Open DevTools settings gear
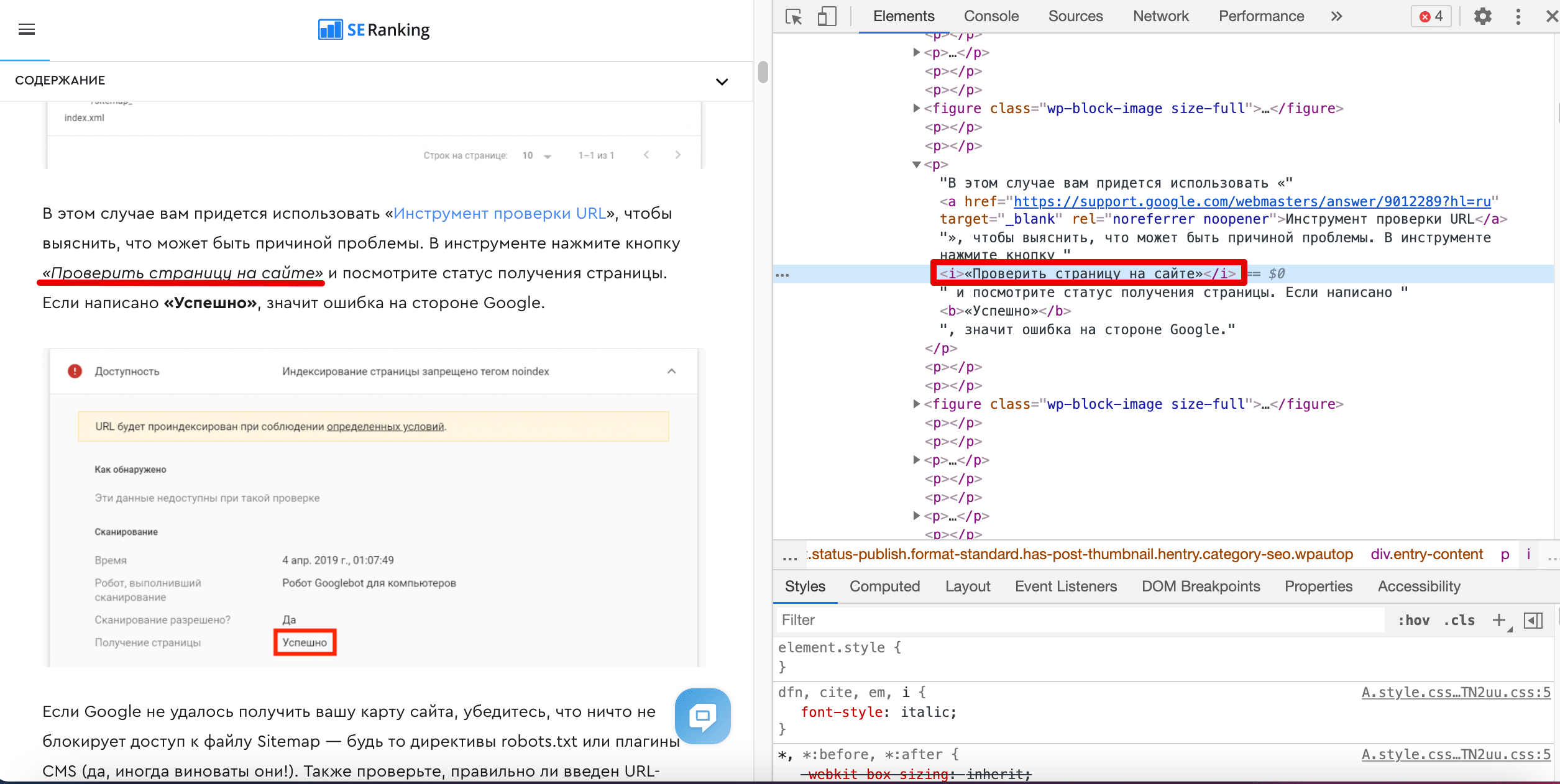The image size is (1560, 784). [1483, 17]
